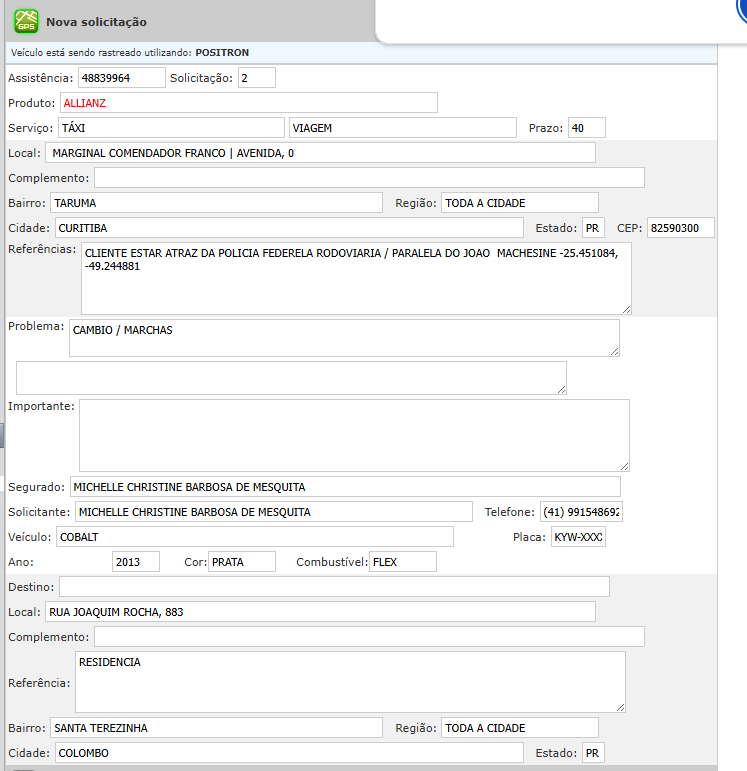This screenshot has height=771, width=747.
Task: Click the Segurado name field
Action: coord(345,487)
